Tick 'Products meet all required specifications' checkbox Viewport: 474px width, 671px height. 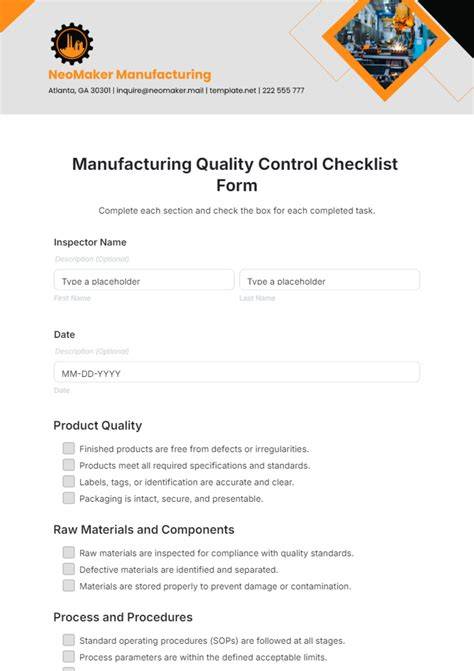click(x=68, y=465)
